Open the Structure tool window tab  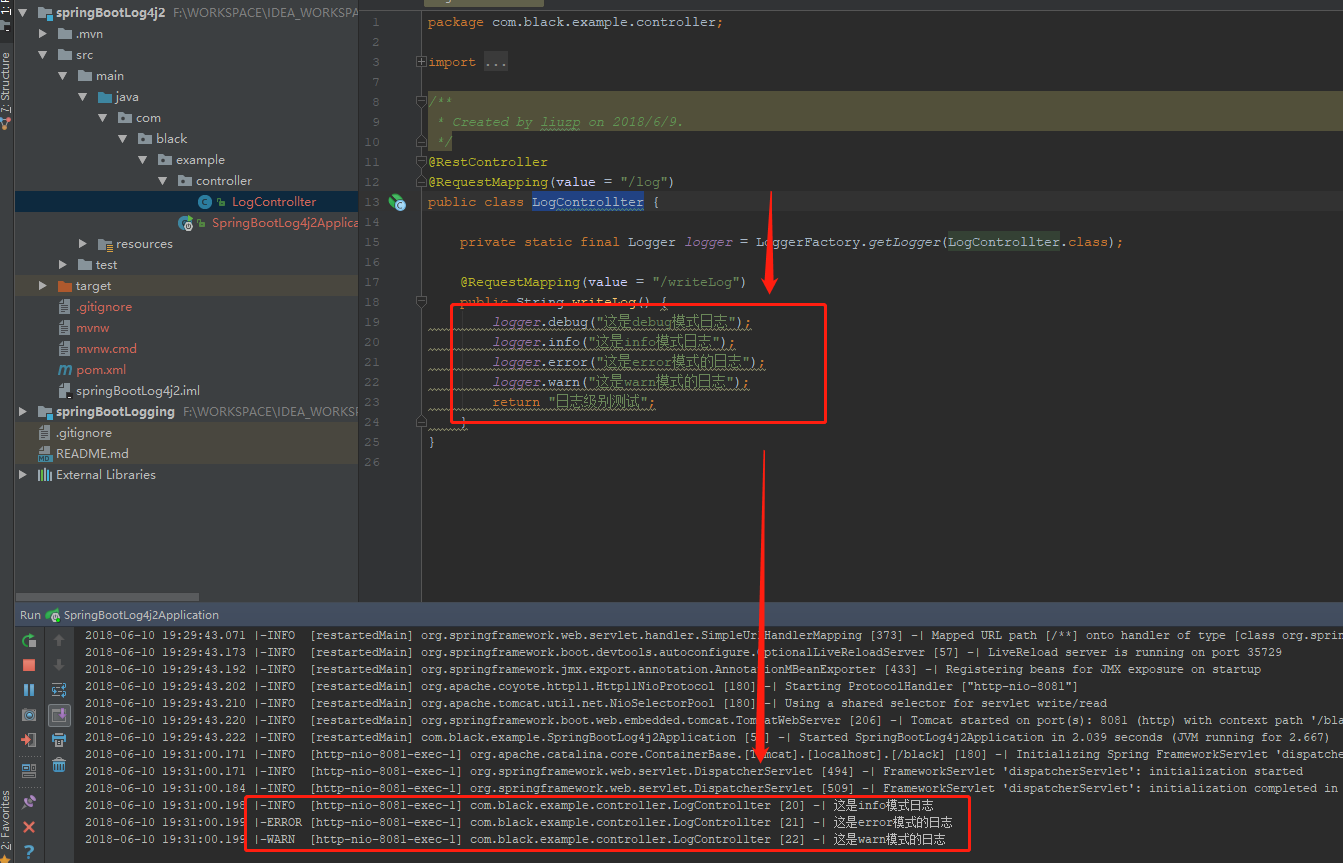[6, 90]
